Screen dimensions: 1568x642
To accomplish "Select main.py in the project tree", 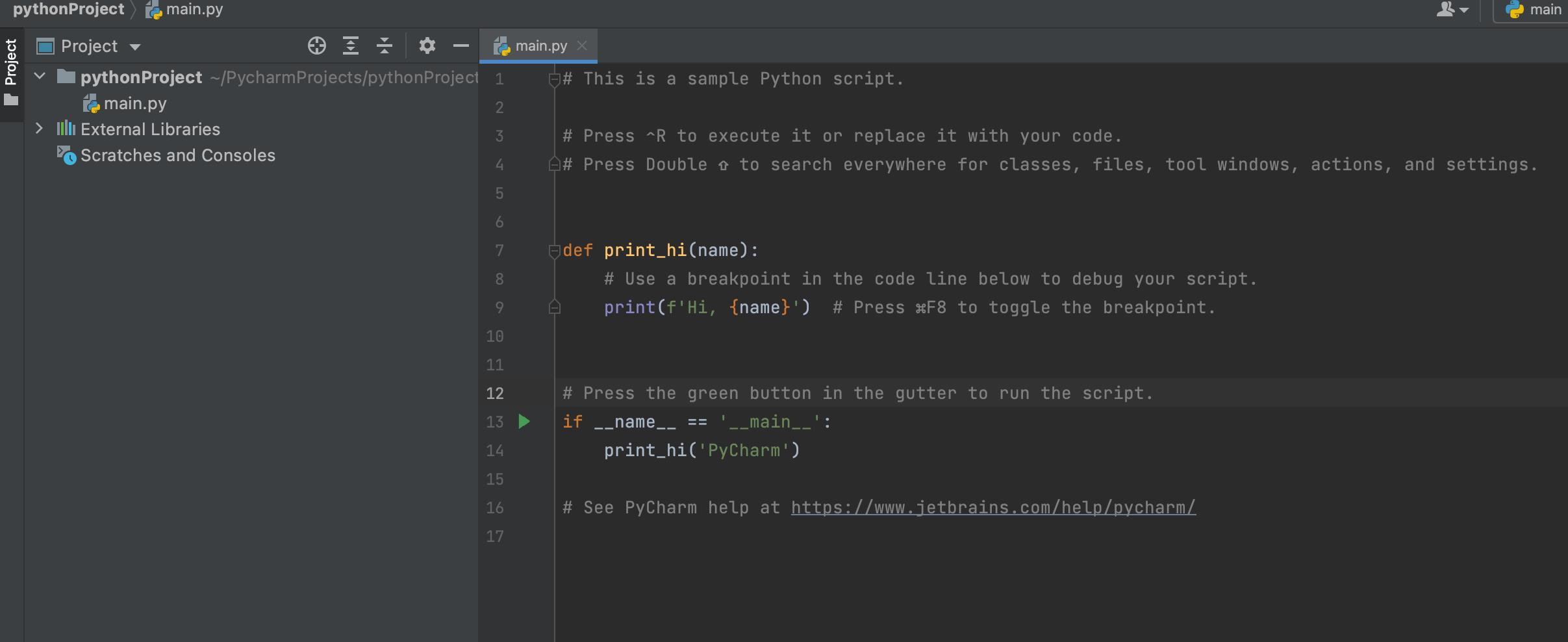I will point(125,103).
